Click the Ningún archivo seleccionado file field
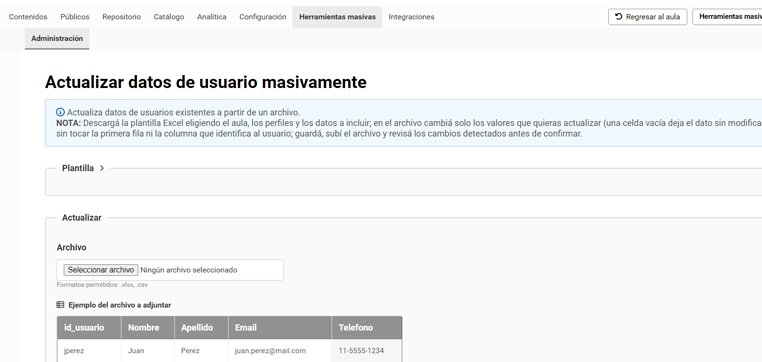 tap(170, 270)
